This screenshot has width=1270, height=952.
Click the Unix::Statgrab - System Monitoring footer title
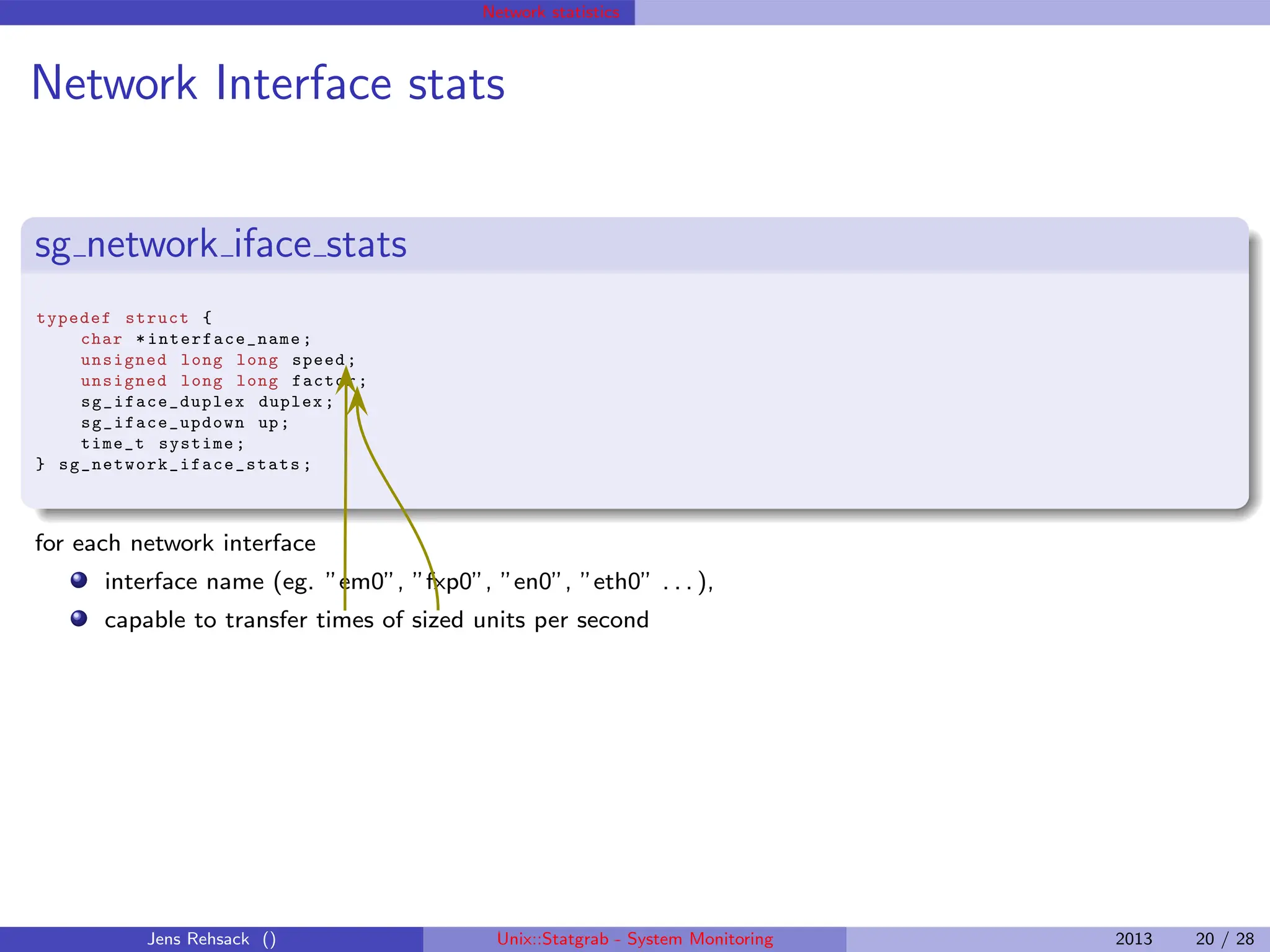pos(635,939)
